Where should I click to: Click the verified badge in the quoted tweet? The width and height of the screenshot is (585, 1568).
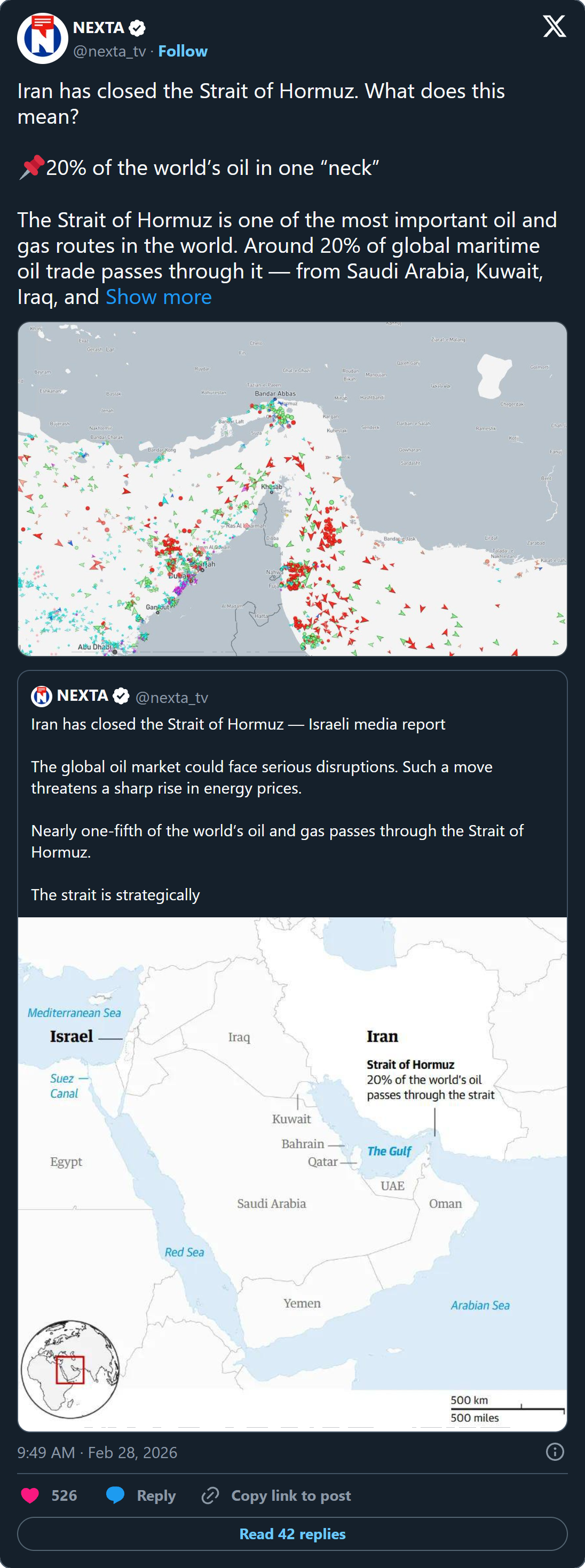point(121,697)
